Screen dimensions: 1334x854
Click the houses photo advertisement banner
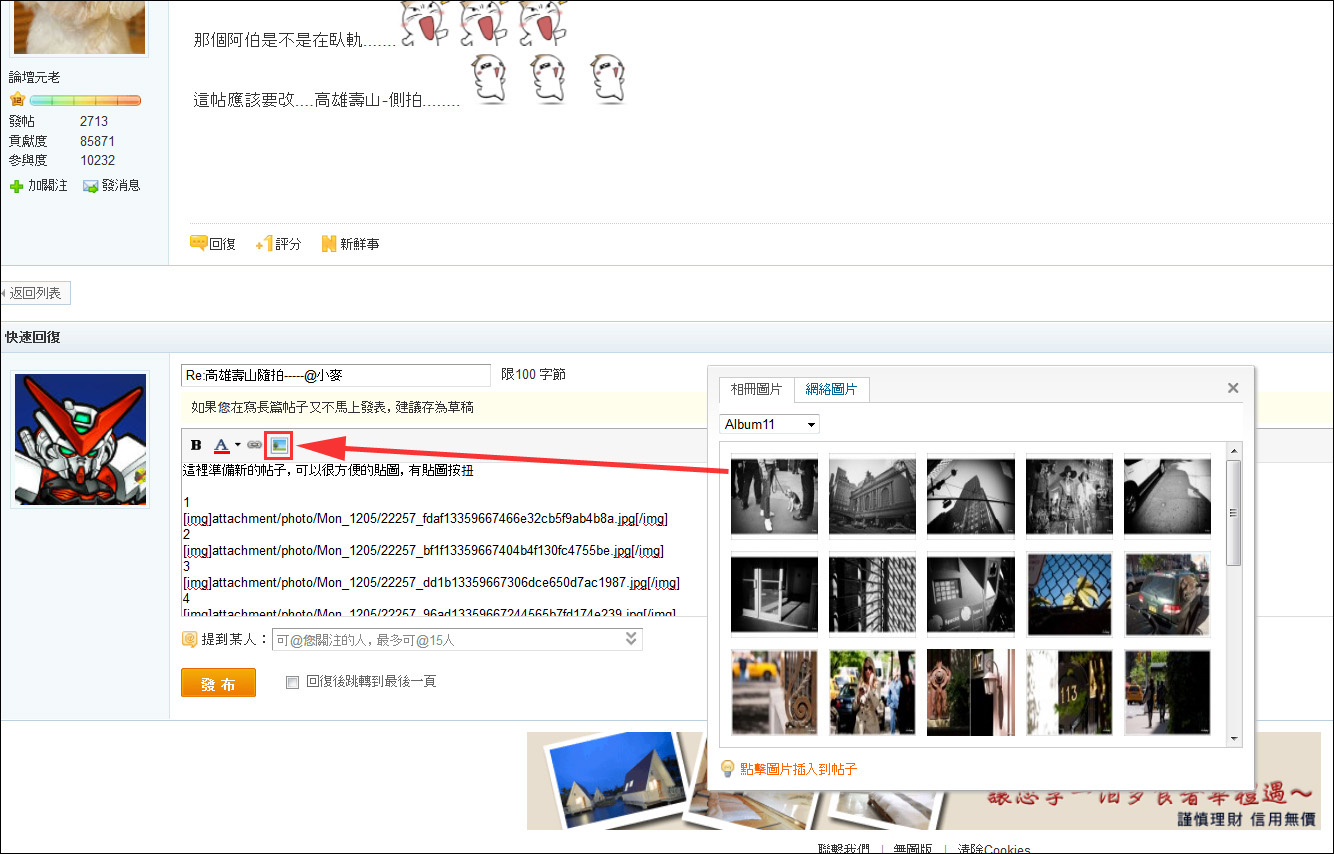[923, 781]
